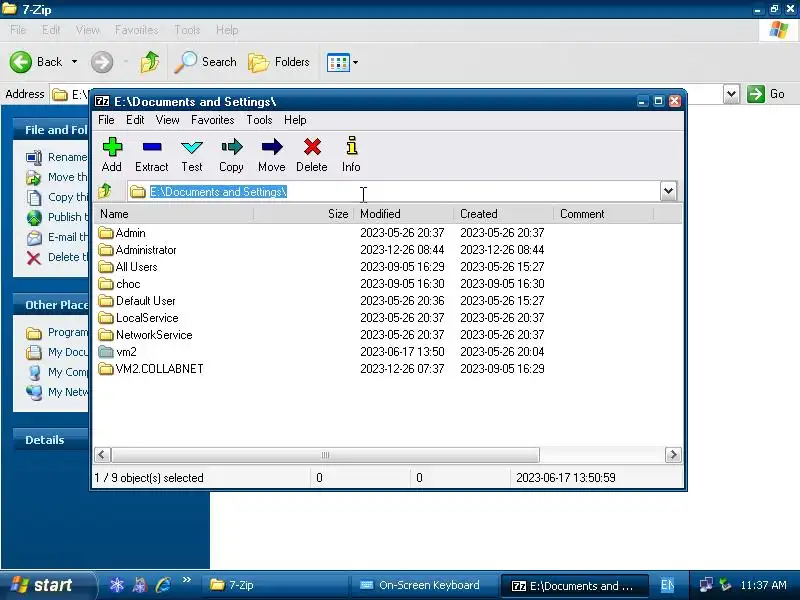Select the NetworkService folder icon

[x=106, y=335]
